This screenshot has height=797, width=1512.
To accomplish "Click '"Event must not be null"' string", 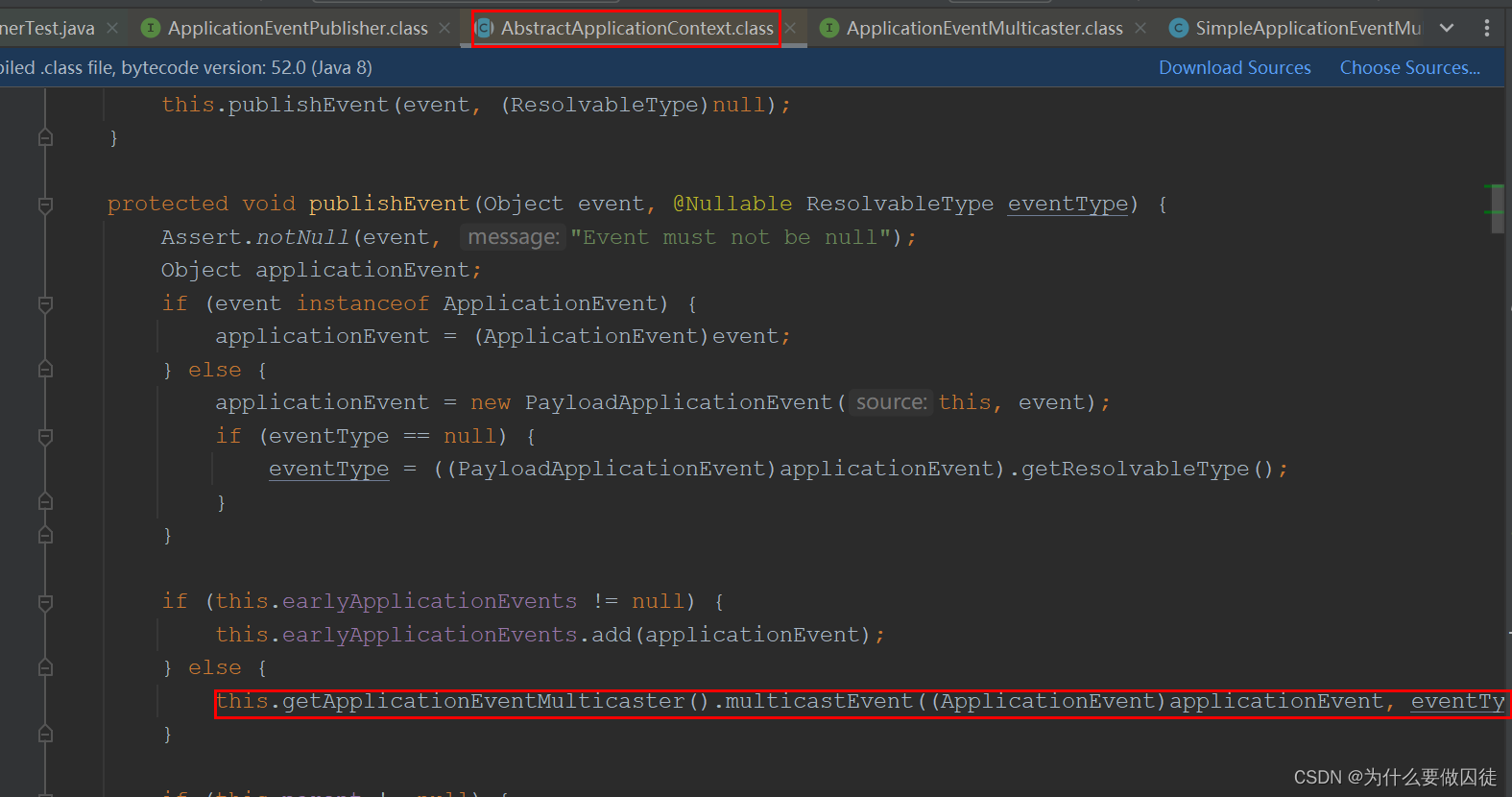I will click(x=731, y=237).
